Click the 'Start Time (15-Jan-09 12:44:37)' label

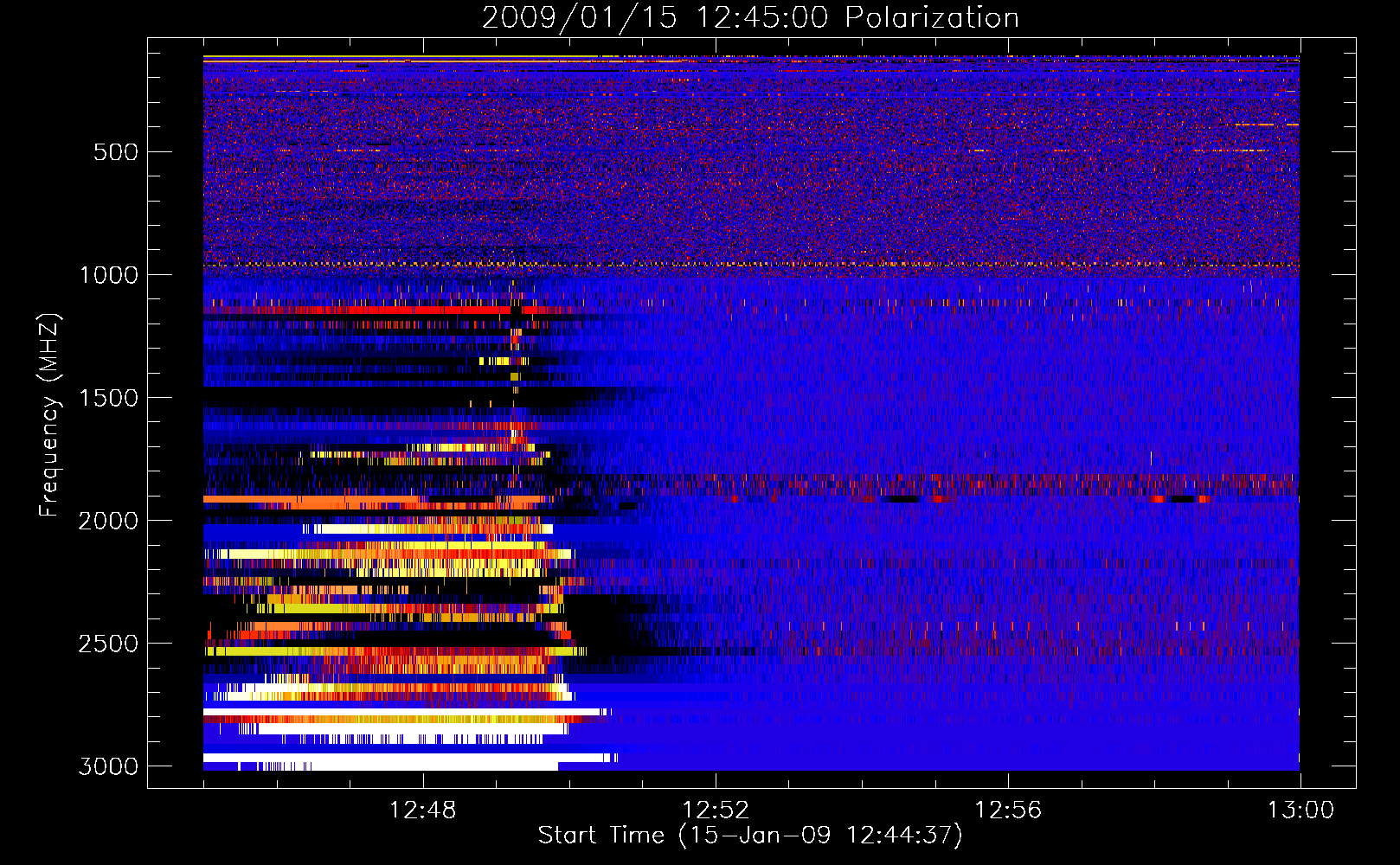click(750, 835)
